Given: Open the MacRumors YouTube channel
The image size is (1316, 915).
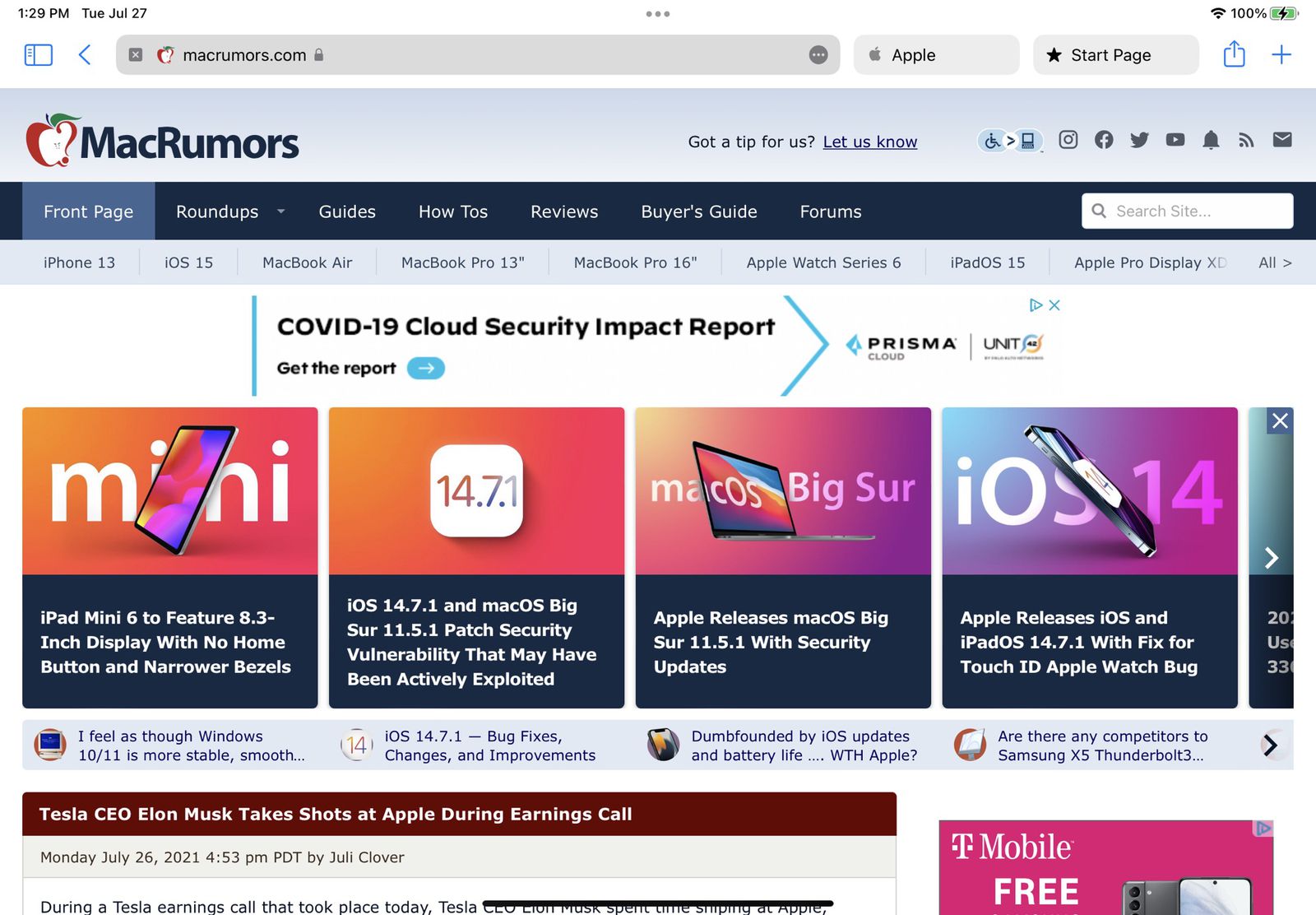Looking at the screenshot, I should coord(1175,140).
